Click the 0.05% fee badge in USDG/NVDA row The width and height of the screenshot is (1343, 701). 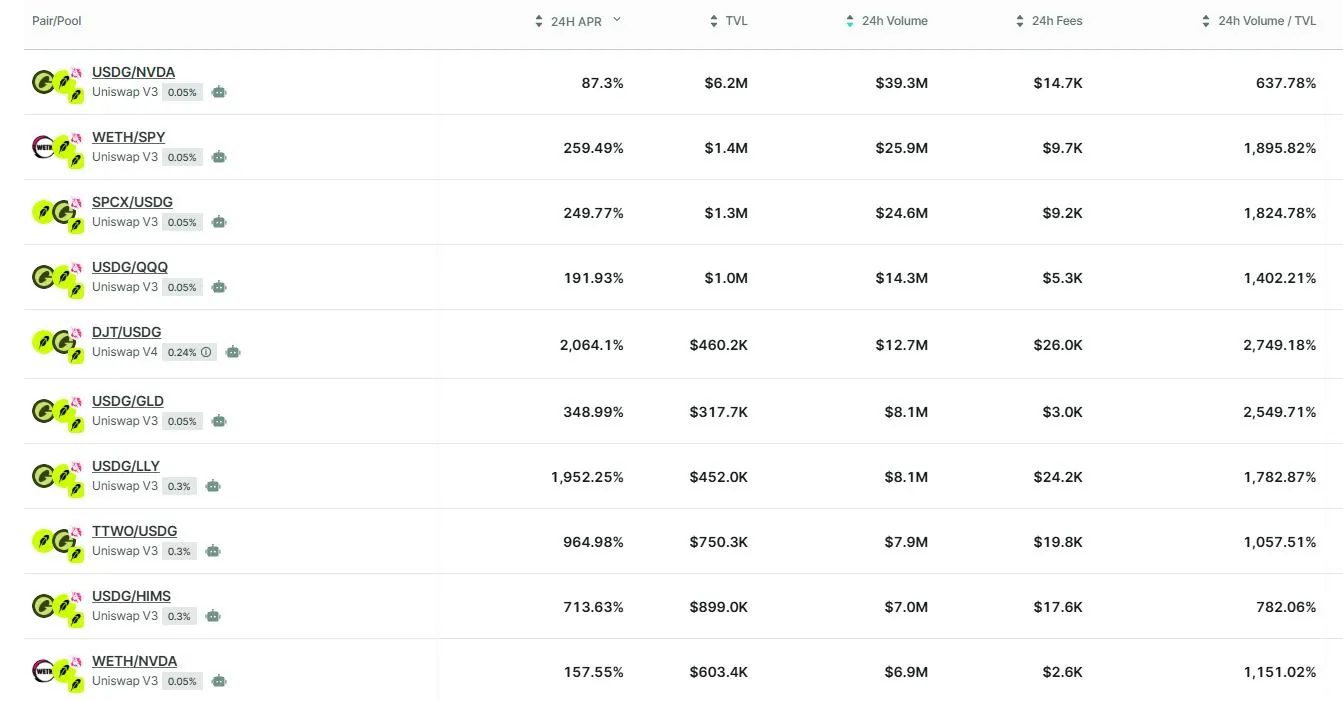click(182, 92)
